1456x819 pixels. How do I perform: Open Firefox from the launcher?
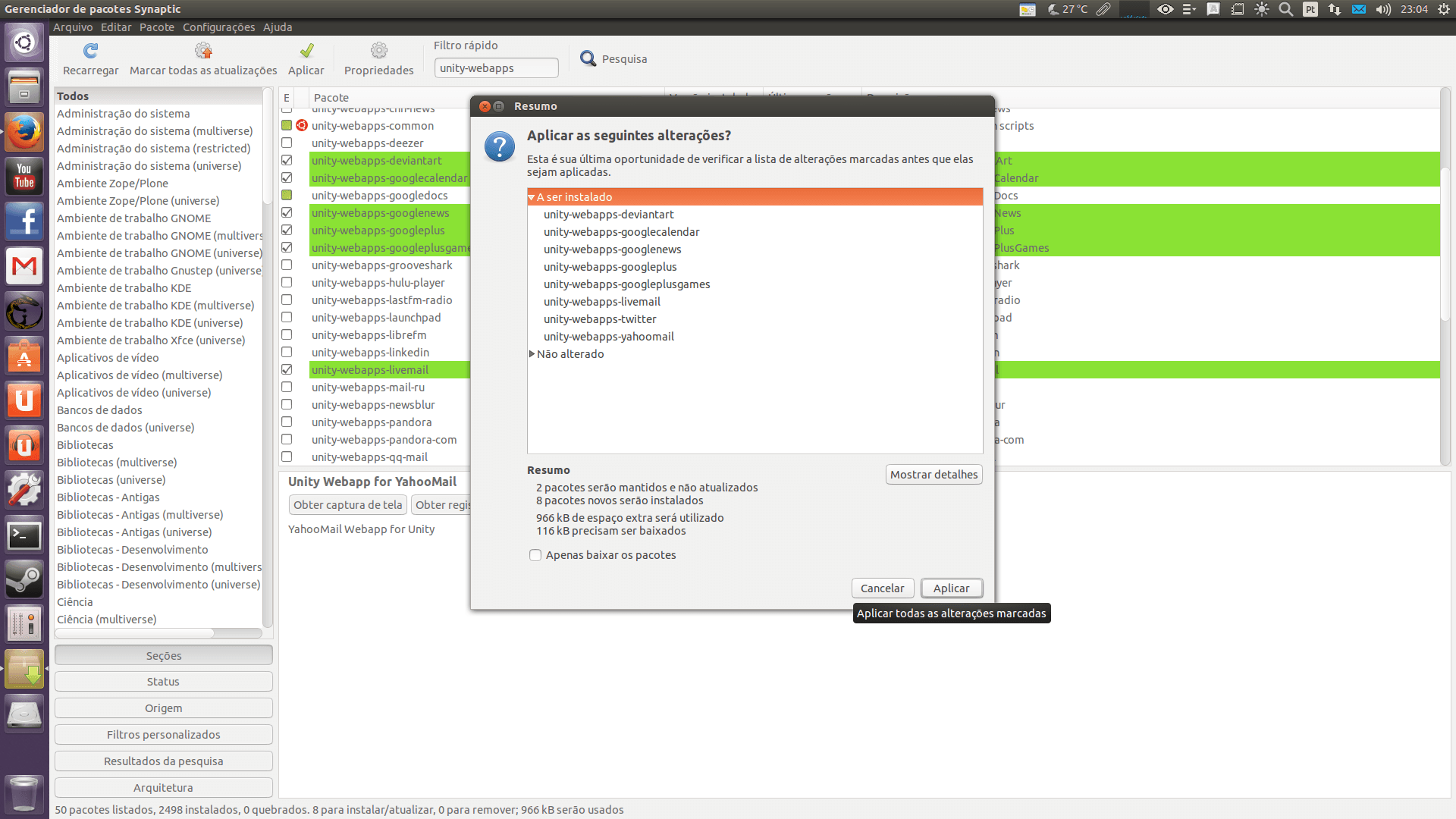[x=24, y=133]
